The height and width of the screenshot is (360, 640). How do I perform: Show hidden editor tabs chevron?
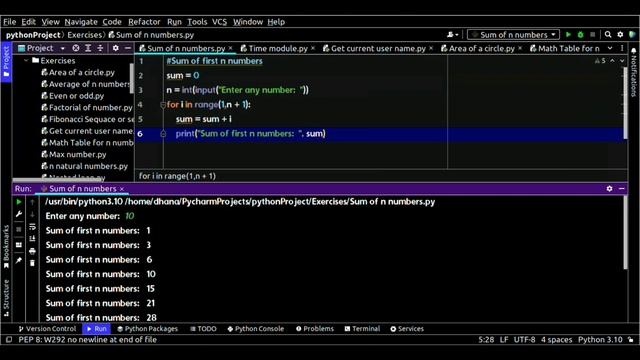[x=610, y=48]
